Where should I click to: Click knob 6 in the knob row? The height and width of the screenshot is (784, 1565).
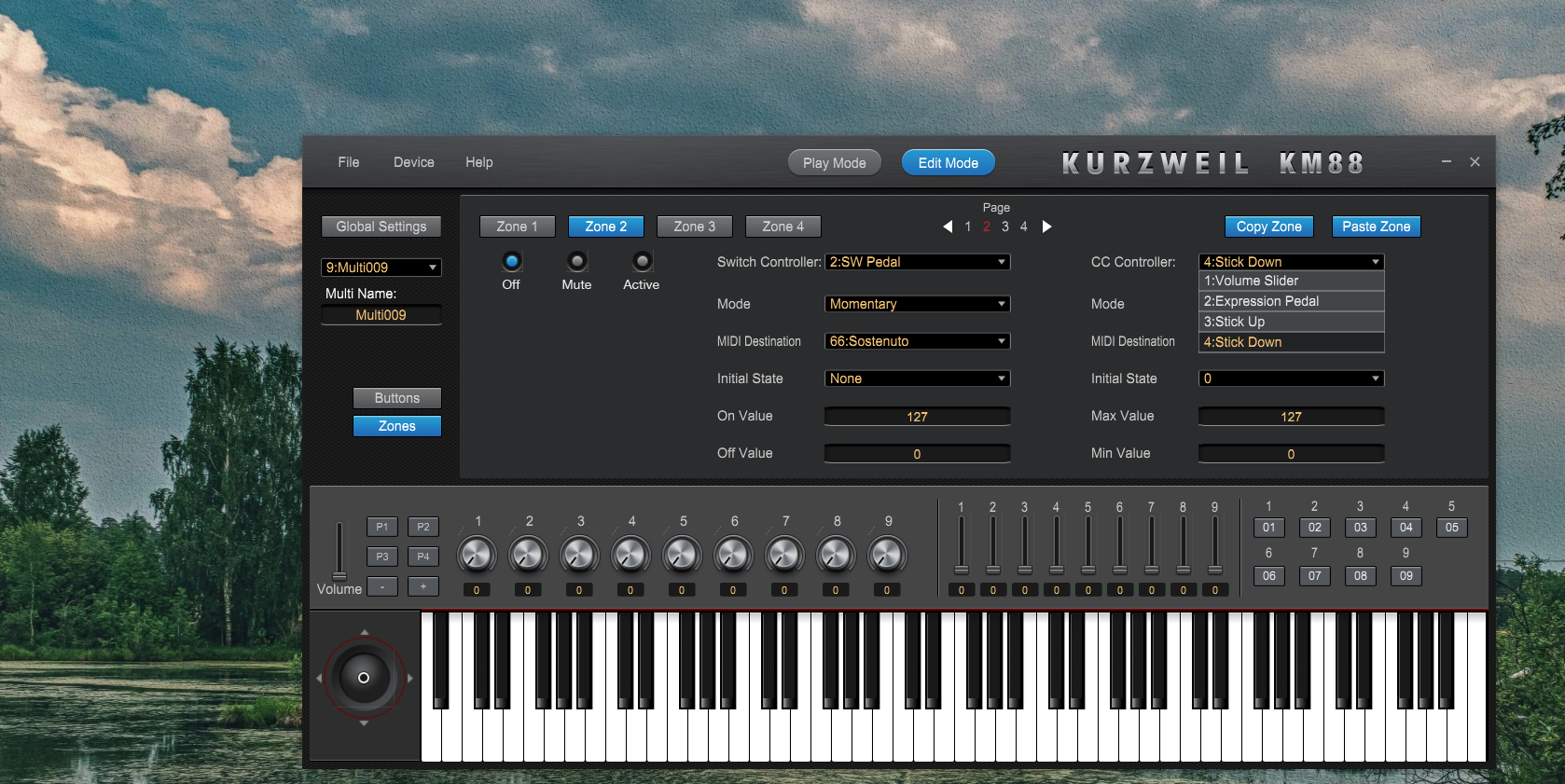point(733,555)
